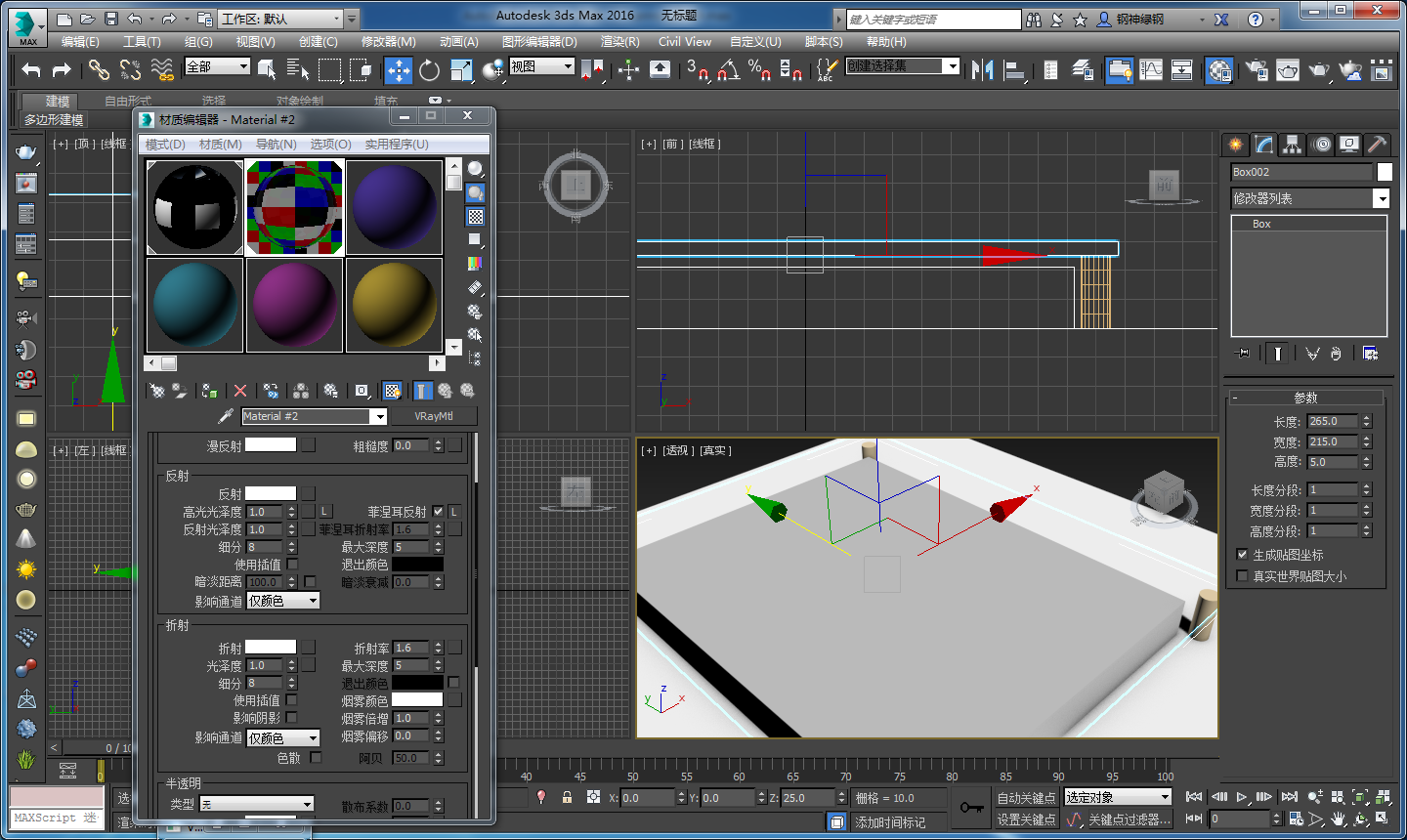This screenshot has height=840, width=1407.
Task: Click the Mirror tool icon
Action: [983, 69]
